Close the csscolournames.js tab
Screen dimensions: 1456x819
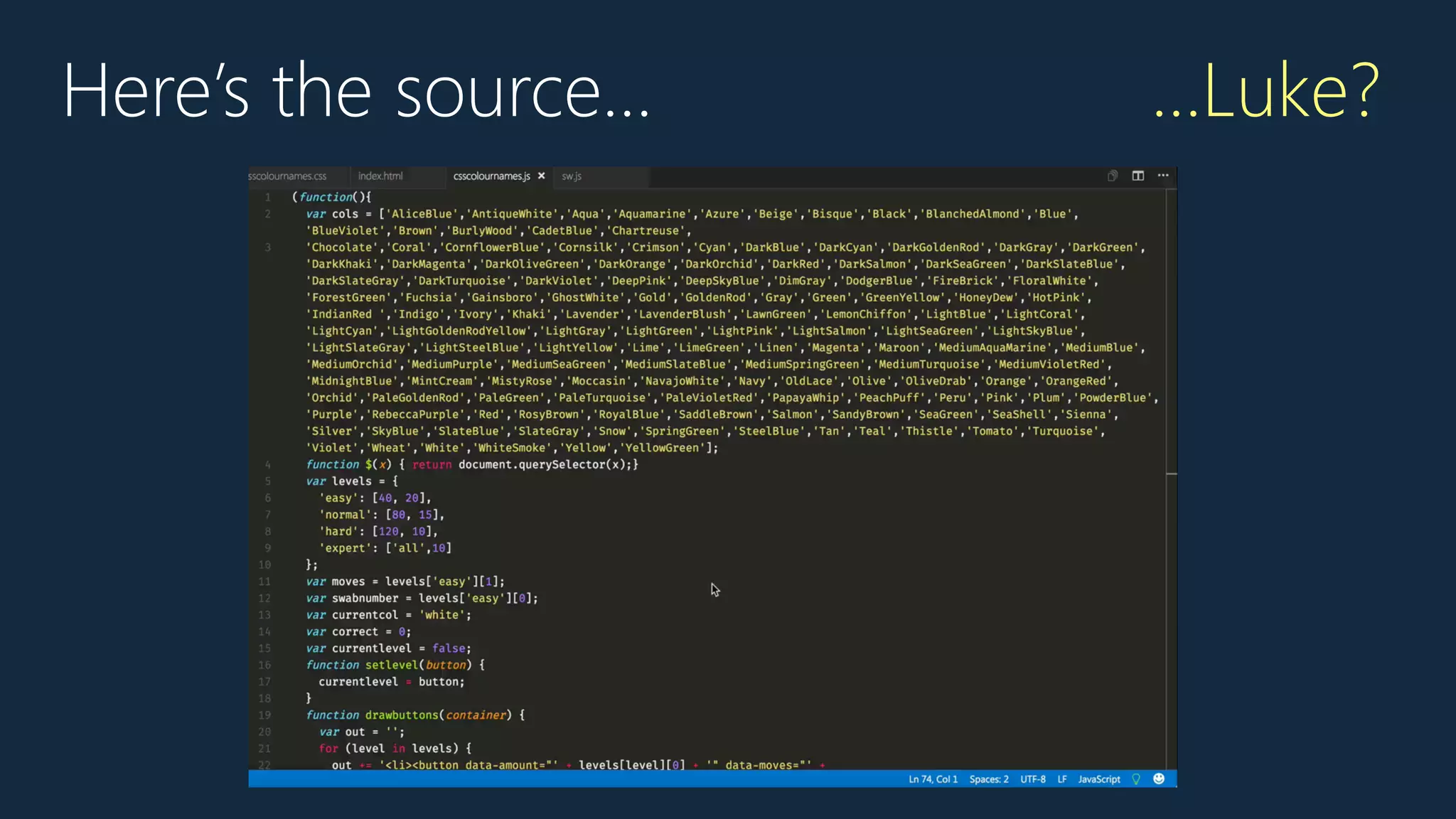(542, 176)
